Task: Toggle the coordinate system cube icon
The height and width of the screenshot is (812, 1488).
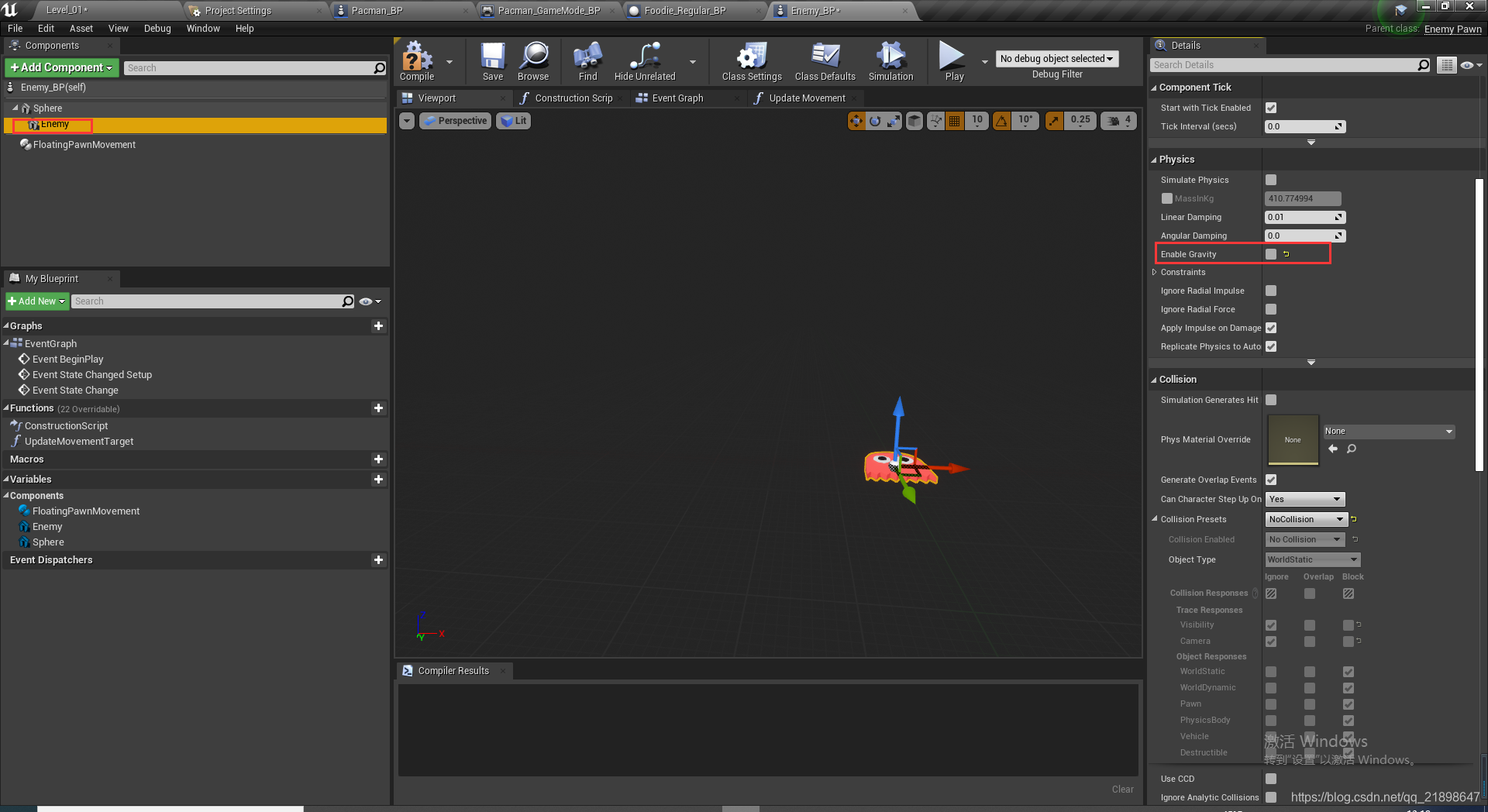Action: [914, 121]
